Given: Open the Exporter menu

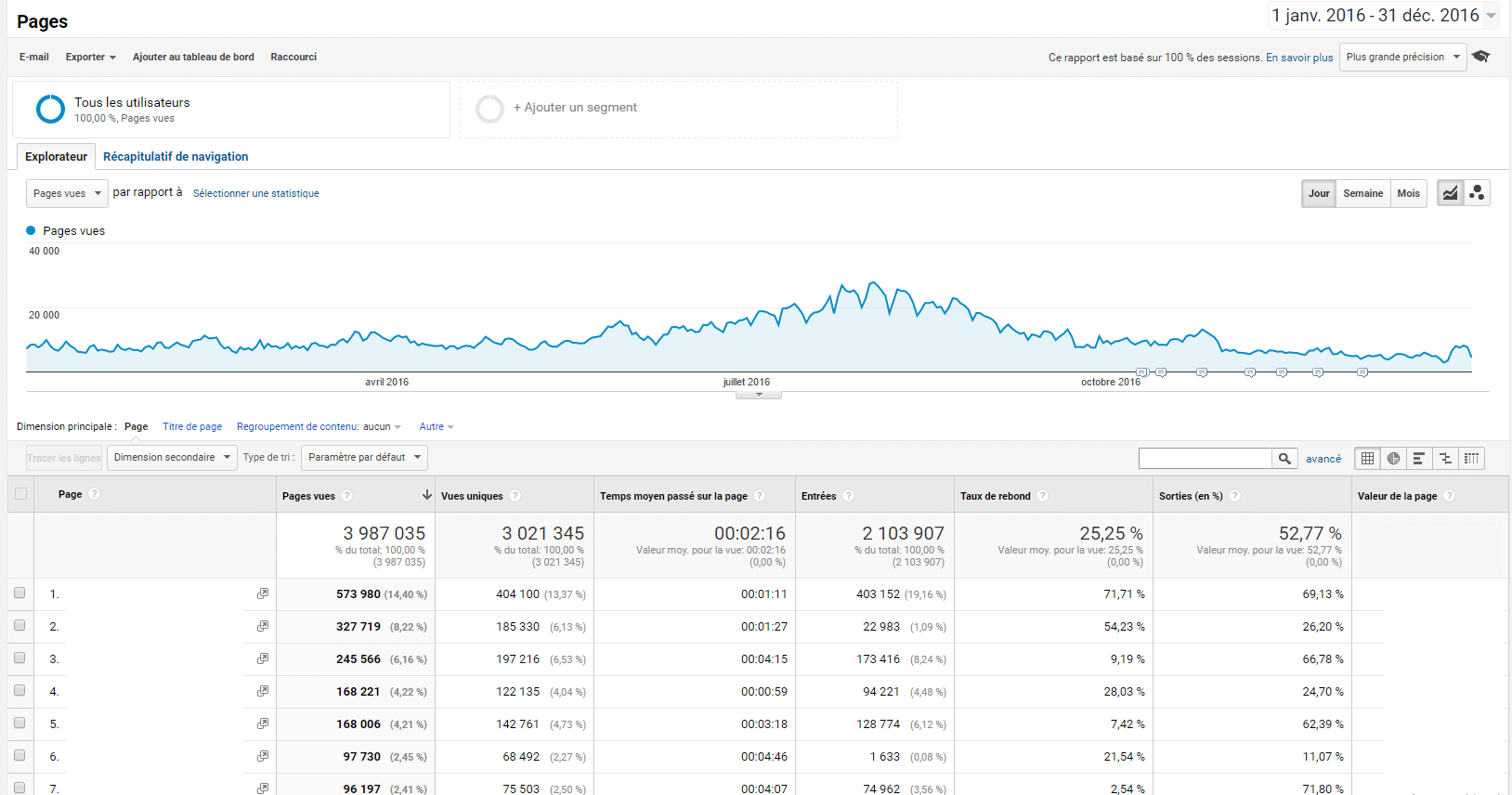Looking at the screenshot, I should [90, 57].
